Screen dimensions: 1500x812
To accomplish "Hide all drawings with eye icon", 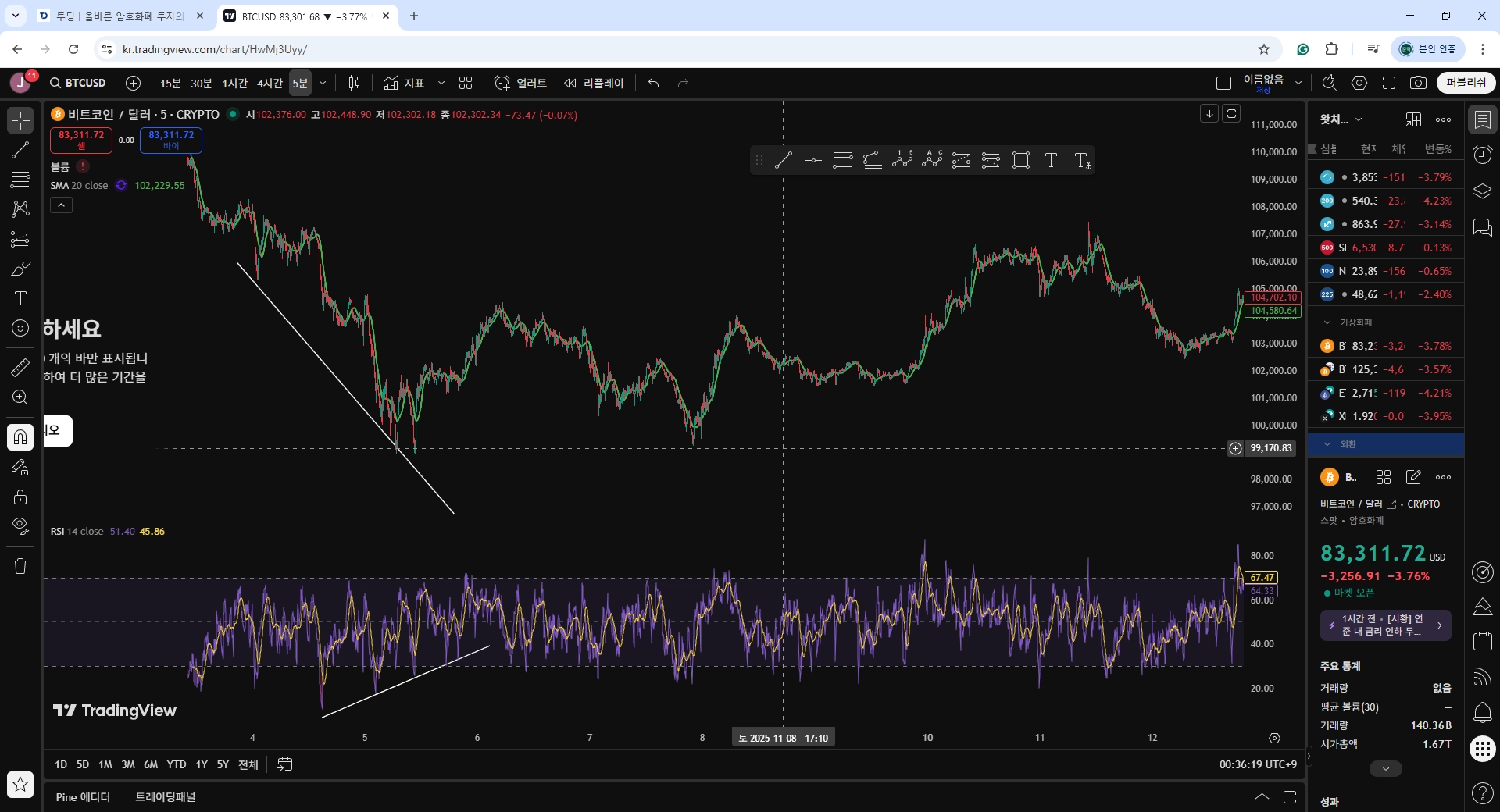I will tap(20, 525).
